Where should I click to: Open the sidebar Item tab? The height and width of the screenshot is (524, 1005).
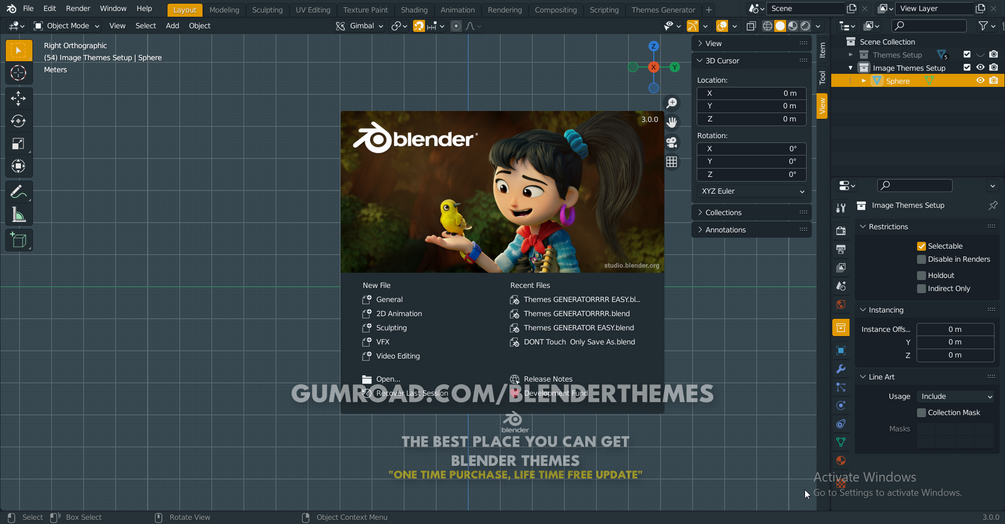click(x=822, y=49)
